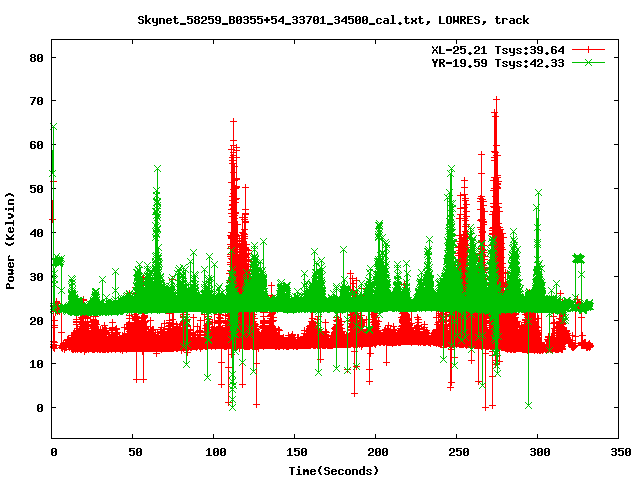Click the green spike top at time zero

pyautogui.click(x=53, y=127)
